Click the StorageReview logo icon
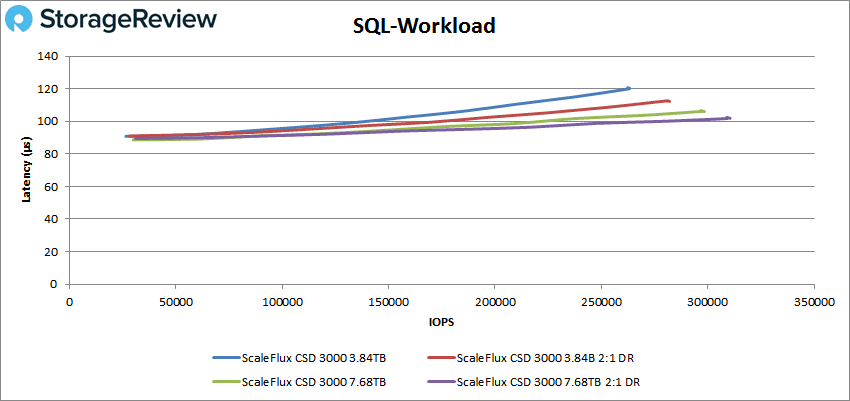 click(20, 21)
